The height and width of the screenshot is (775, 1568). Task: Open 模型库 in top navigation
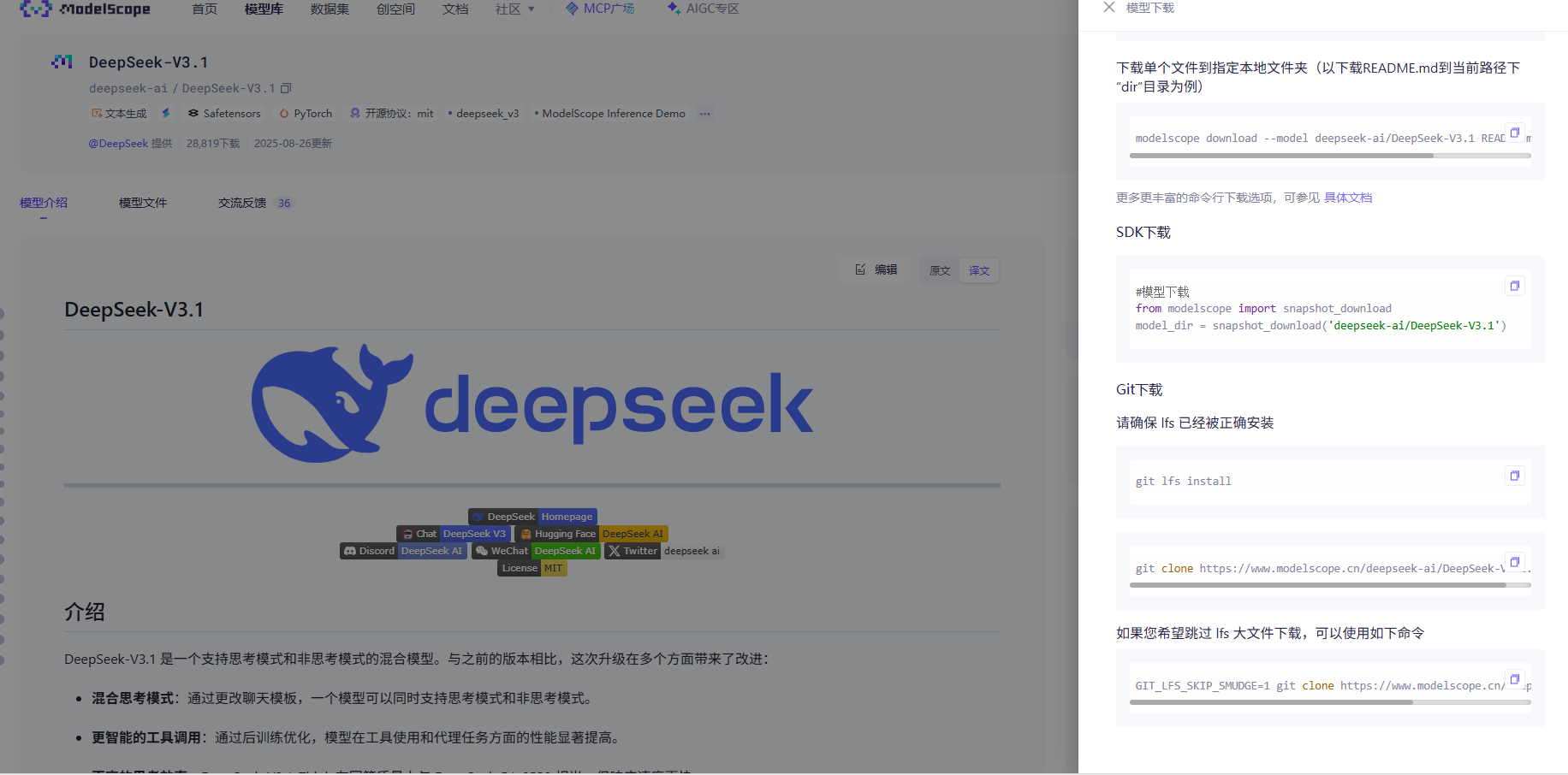coord(264,9)
